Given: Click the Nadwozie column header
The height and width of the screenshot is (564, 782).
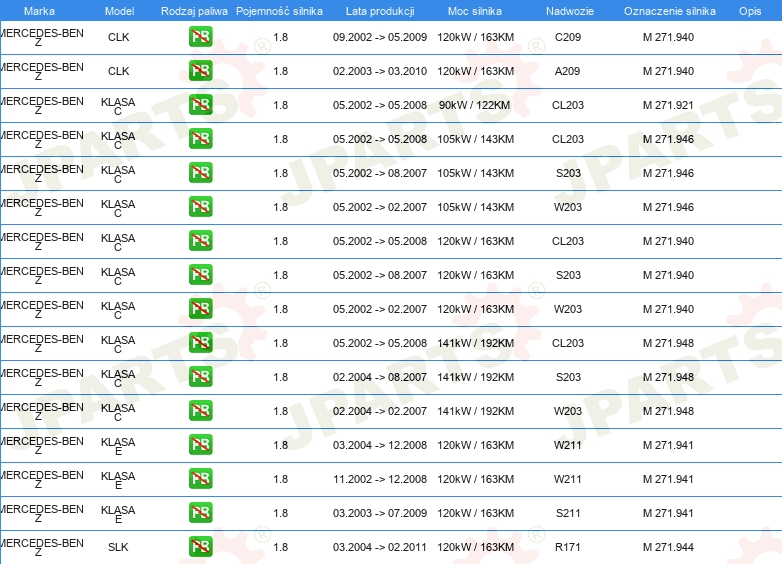Looking at the screenshot, I should coord(570,11).
